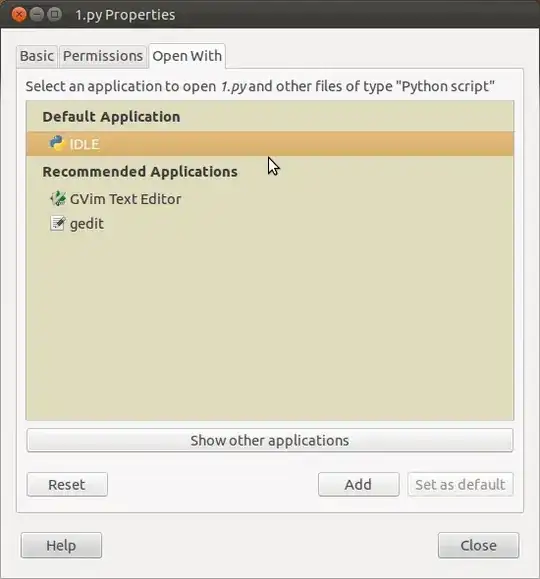The image size is (540, 579).
Task: Minimize the 1.py Properties window
Action: 37,15
